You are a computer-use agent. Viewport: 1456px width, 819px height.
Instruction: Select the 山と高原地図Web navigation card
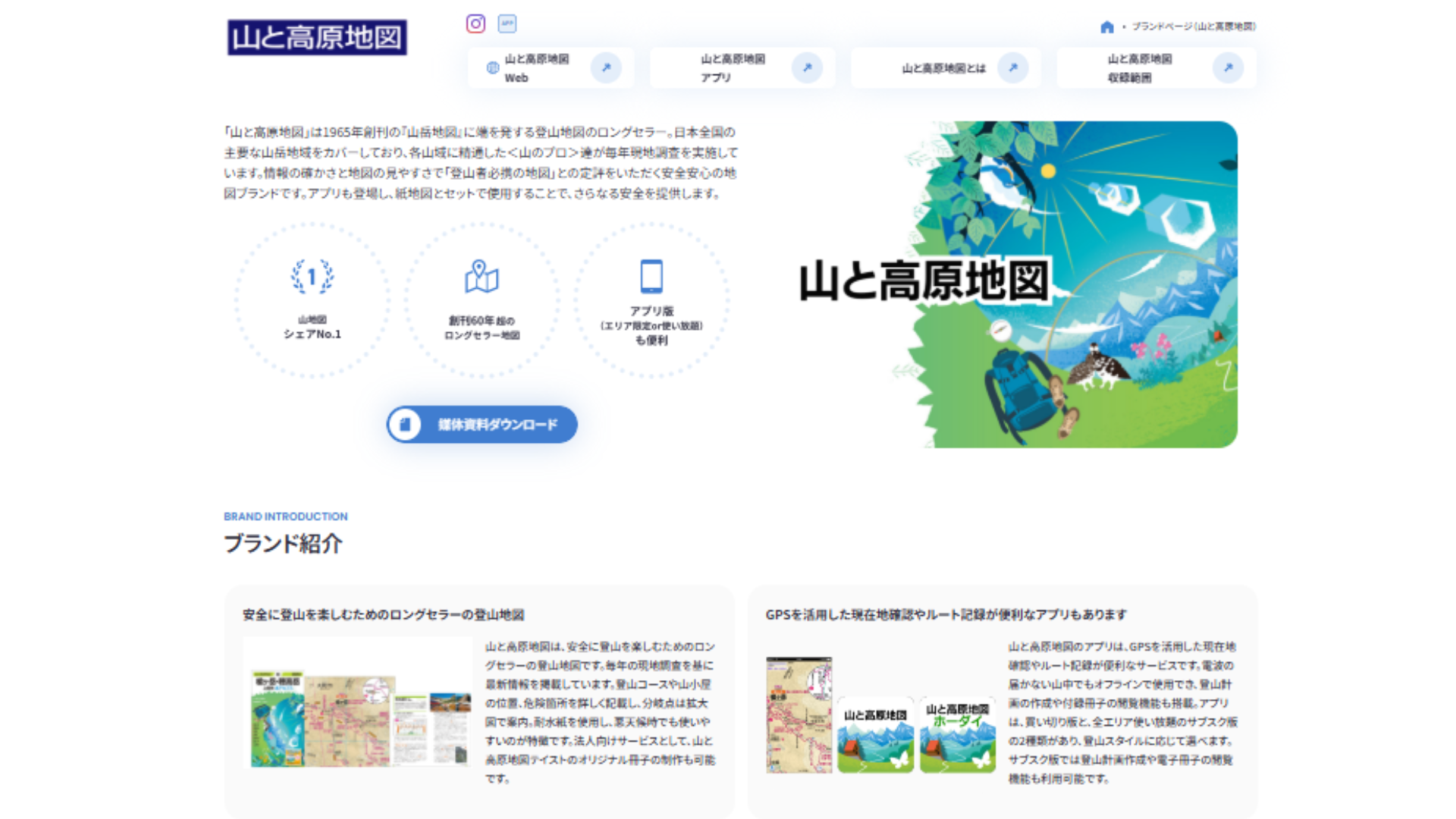[x=551, y=67]
